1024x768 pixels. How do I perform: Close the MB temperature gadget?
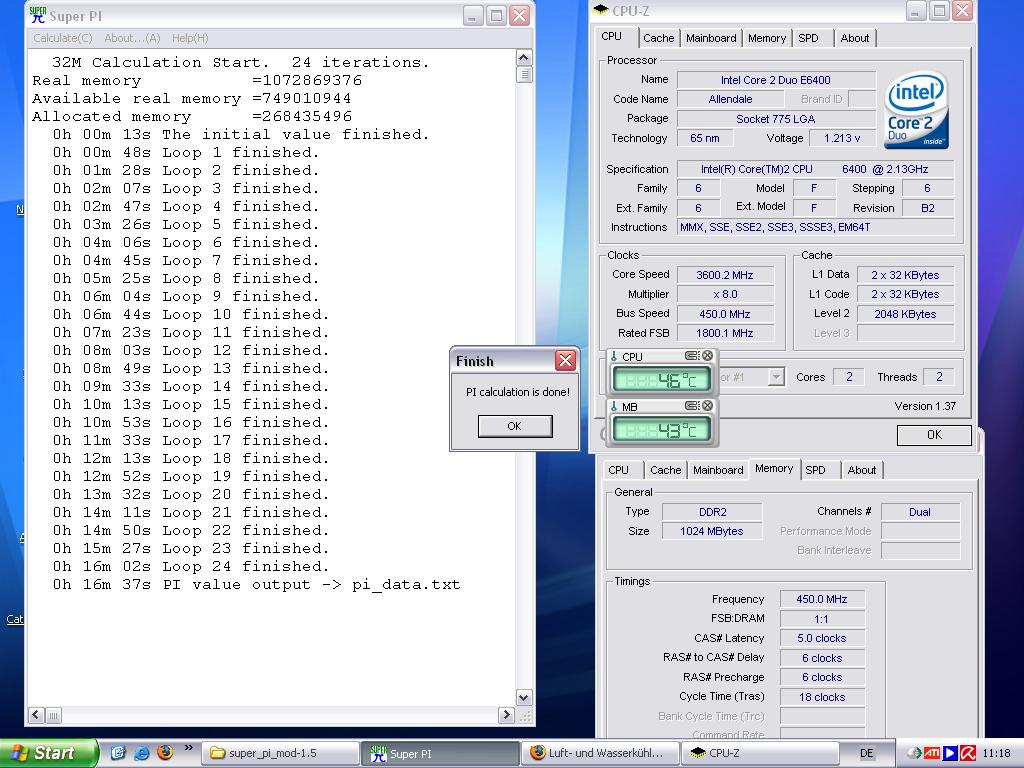[x=707, y=406]
